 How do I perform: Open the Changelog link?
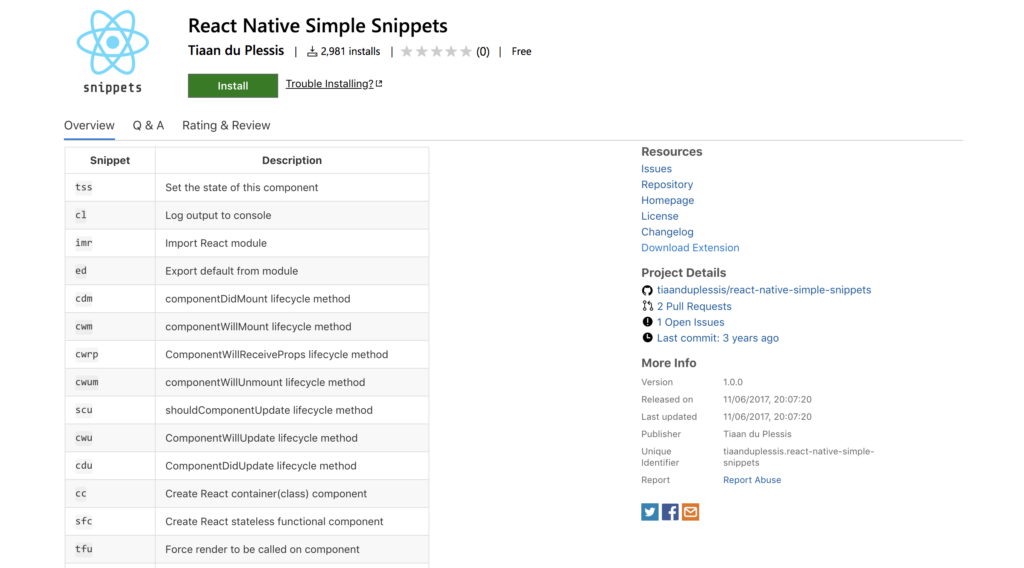tap(667, 232)
